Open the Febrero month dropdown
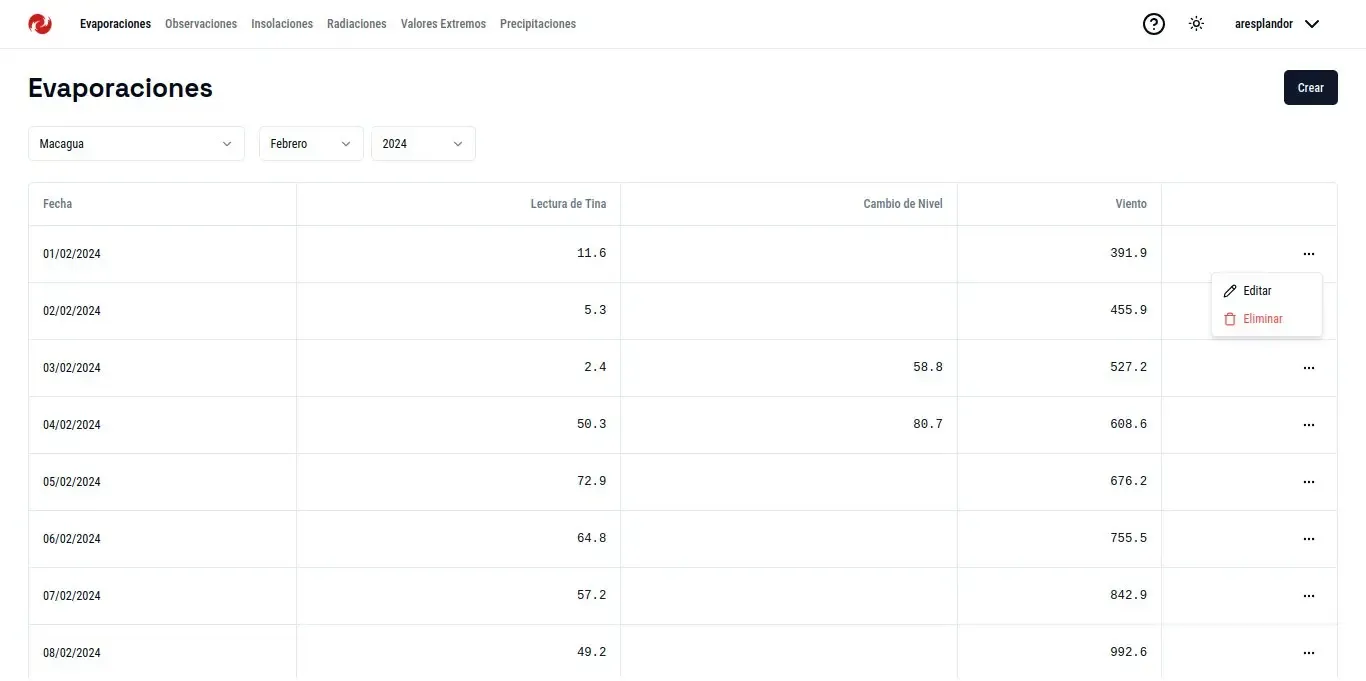This screenshot has height=681, width=1366. click(311, 144)
